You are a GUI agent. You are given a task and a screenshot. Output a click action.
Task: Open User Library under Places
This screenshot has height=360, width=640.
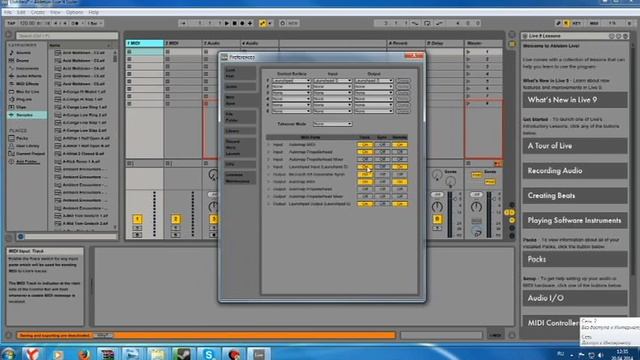28,146
